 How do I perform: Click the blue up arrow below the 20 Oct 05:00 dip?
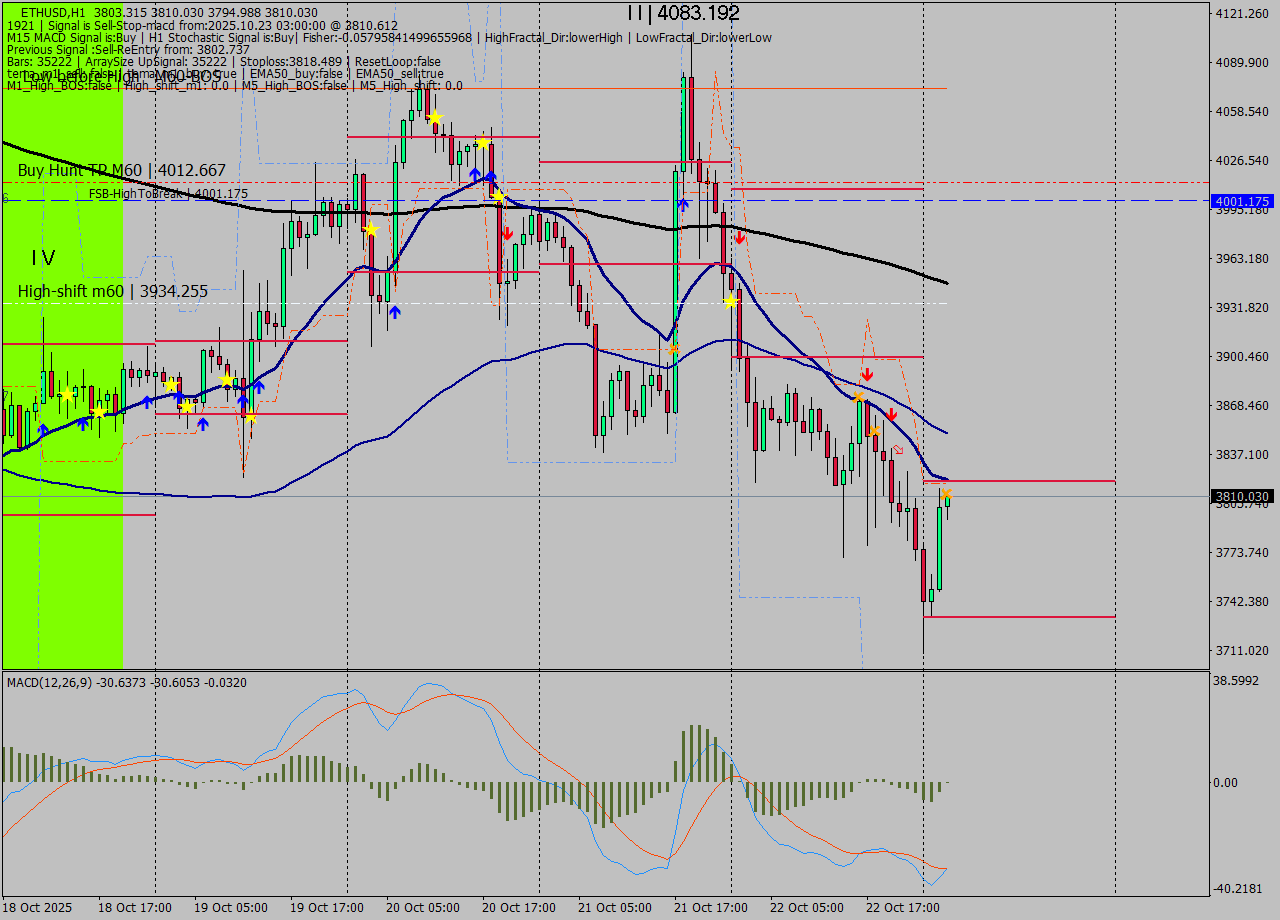click(395, 312)
